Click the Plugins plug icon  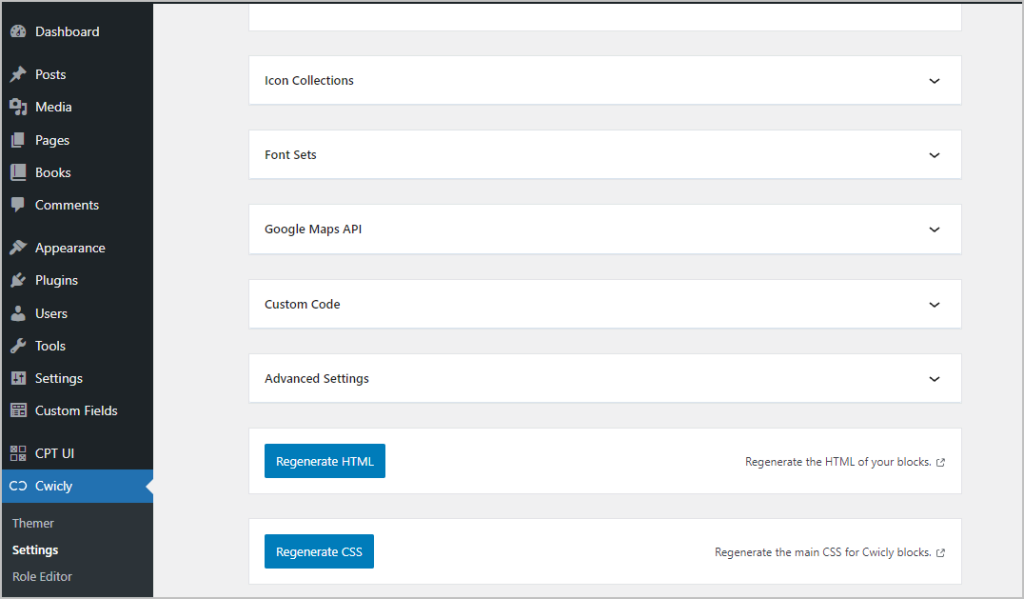tap(18, 281)
